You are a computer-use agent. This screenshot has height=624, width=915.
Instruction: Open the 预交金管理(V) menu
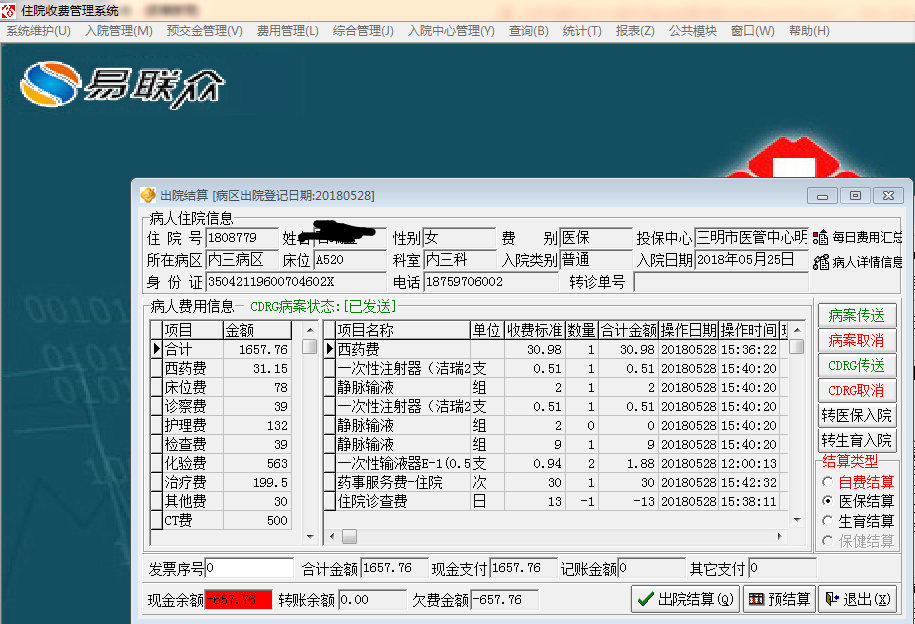click(x=205, y=31)
